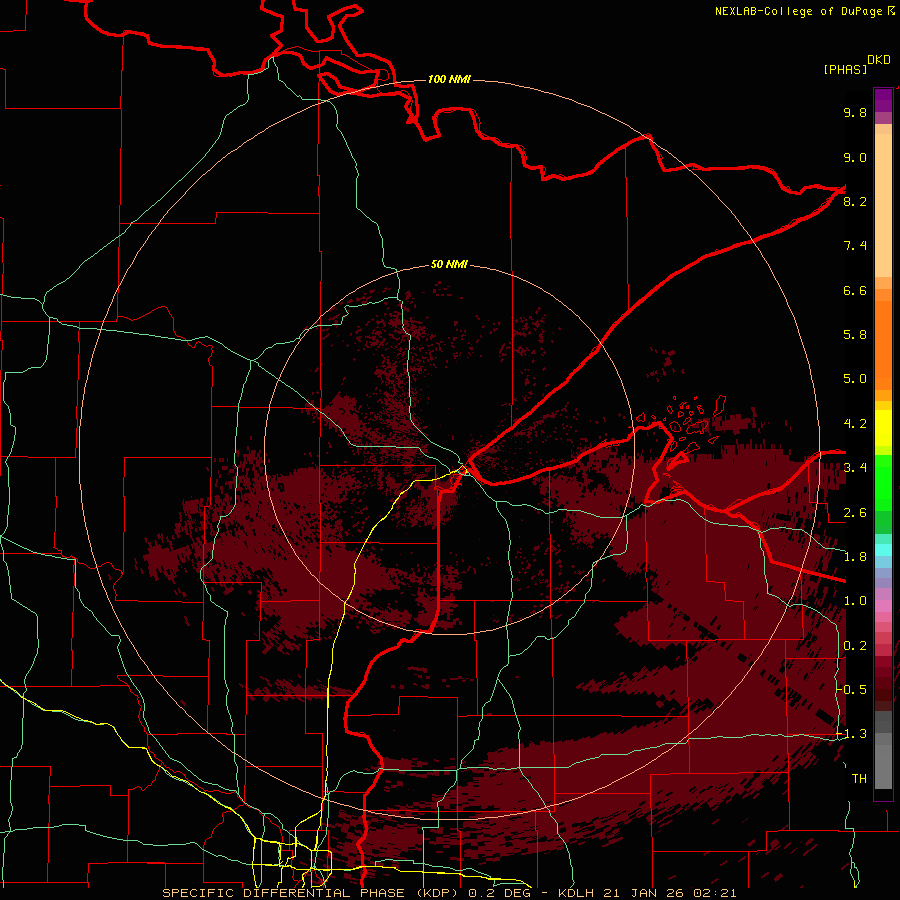
Task: Click the 3.4 scale value
Action: click(x=855, y=468)
